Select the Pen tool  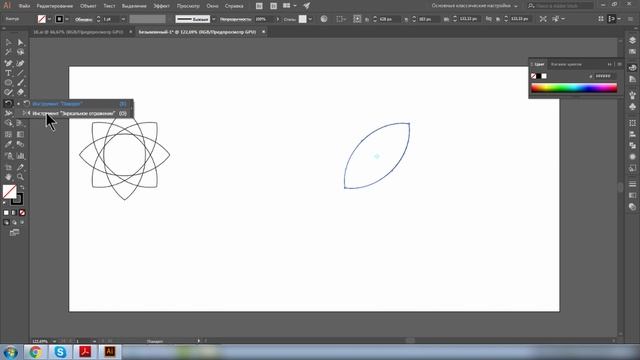[8, 63]
